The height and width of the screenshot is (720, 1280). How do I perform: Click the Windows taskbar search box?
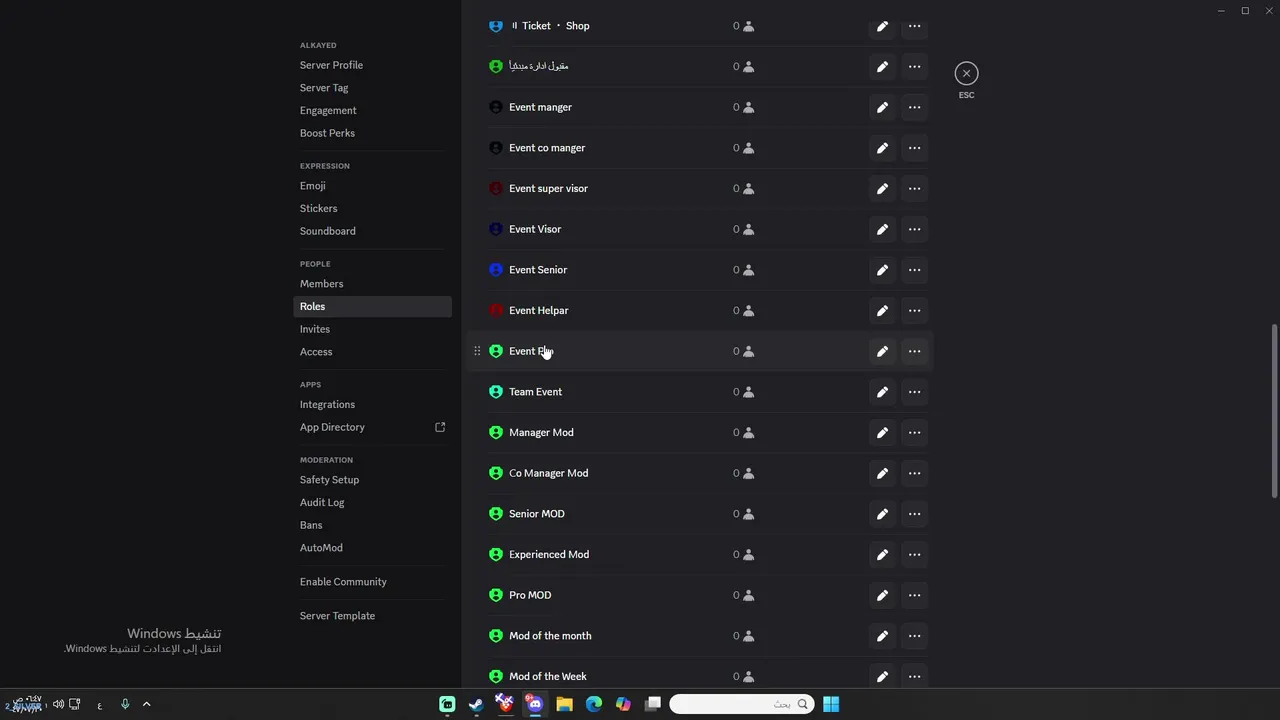[741, 704]
